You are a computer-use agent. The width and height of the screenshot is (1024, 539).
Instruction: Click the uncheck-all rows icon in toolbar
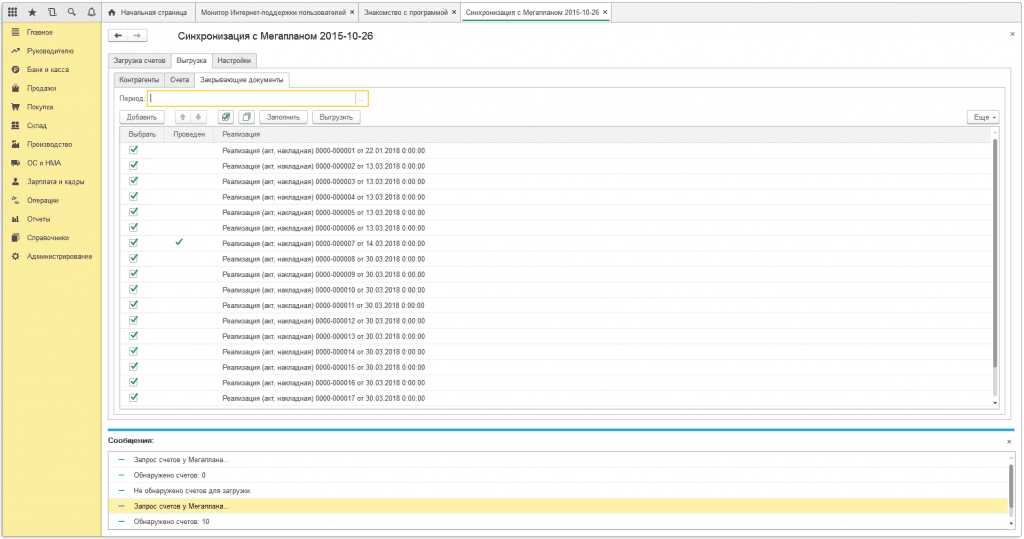click(x=246, y=117)
